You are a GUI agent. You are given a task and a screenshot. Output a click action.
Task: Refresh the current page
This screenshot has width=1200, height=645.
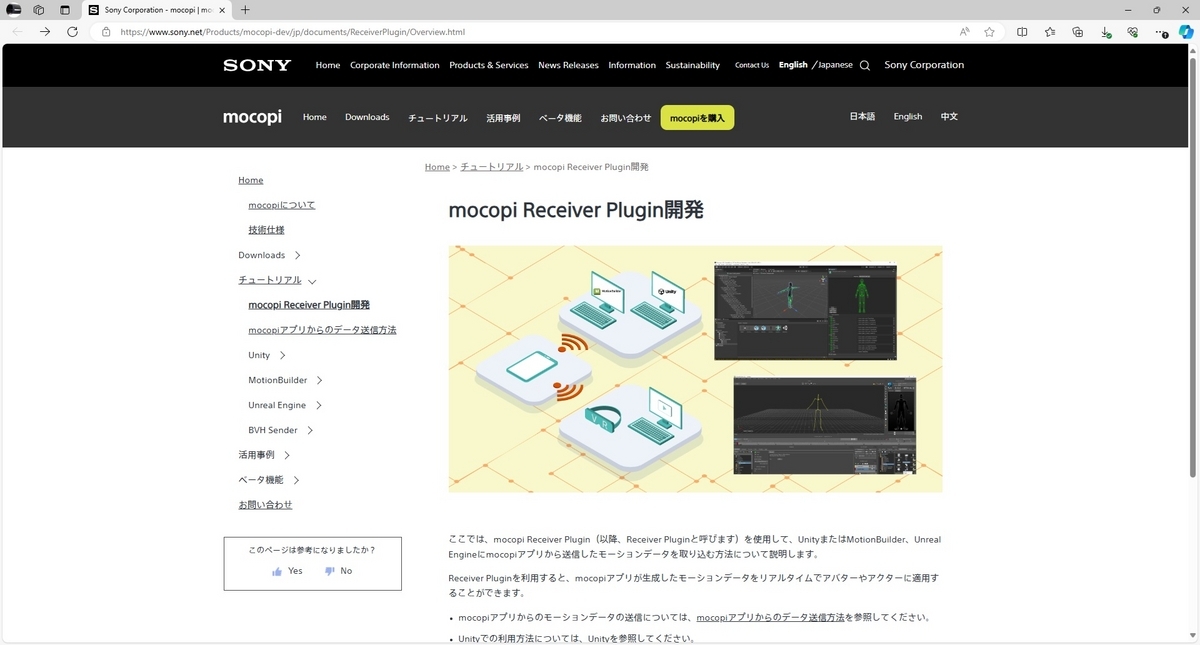pyautogui.click(x=72, y=32)
